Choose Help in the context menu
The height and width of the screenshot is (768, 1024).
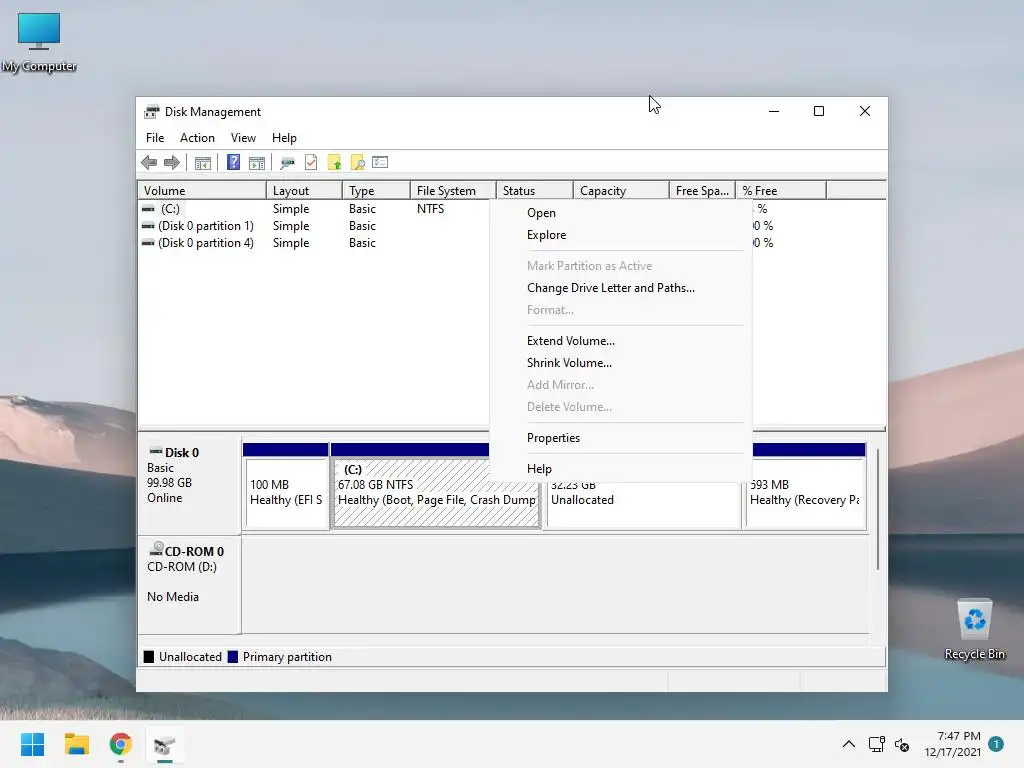[620, 469]
